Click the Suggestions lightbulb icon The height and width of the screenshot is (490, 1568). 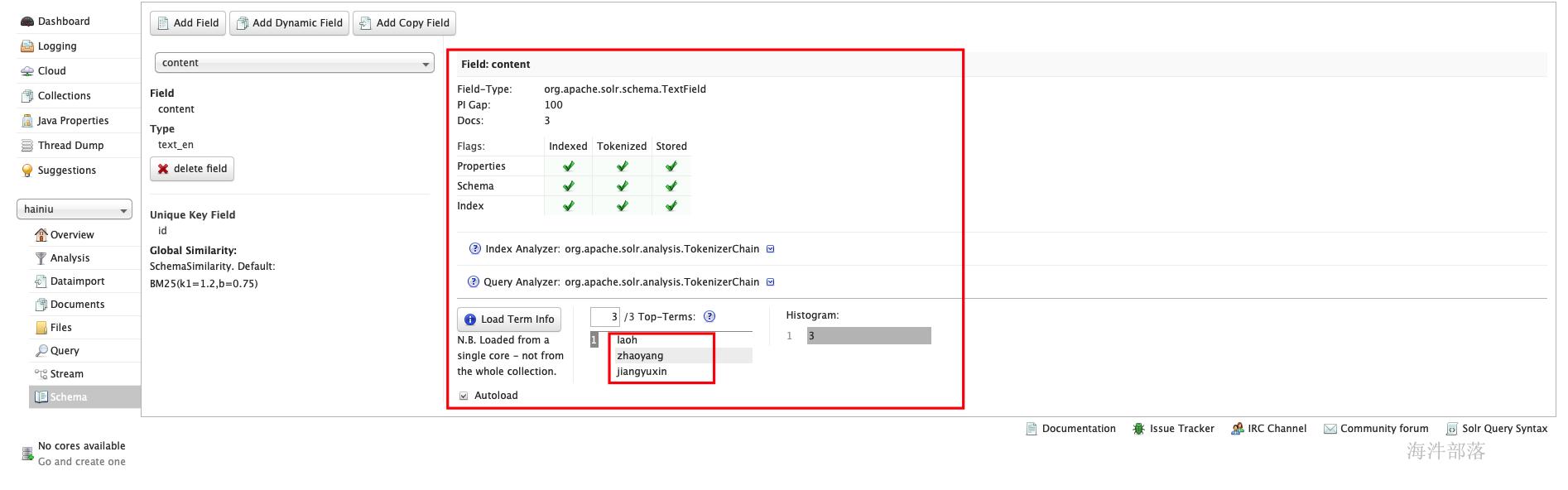pyautogui.click(x=27, y=171)
